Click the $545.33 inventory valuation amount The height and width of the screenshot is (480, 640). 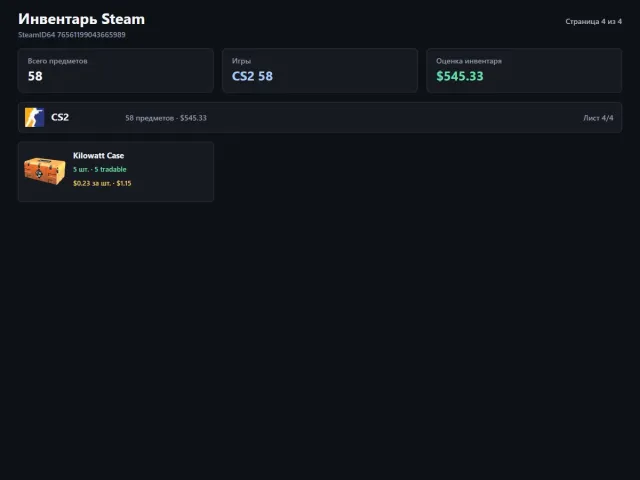click(460, 76)
